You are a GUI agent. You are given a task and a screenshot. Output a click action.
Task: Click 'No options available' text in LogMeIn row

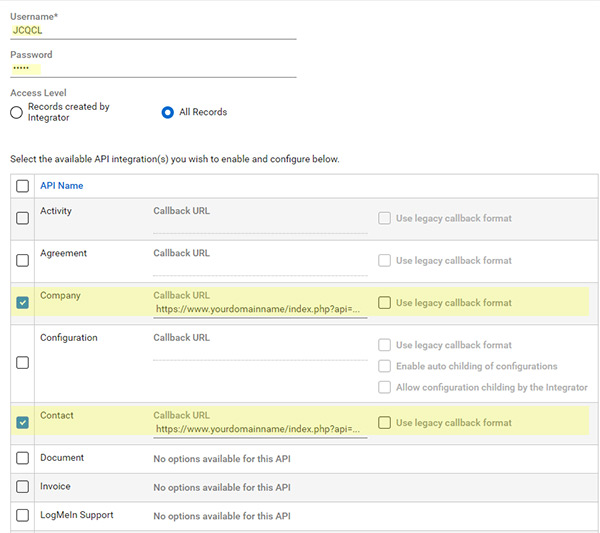pyautogui.click(x=222, y=516)
